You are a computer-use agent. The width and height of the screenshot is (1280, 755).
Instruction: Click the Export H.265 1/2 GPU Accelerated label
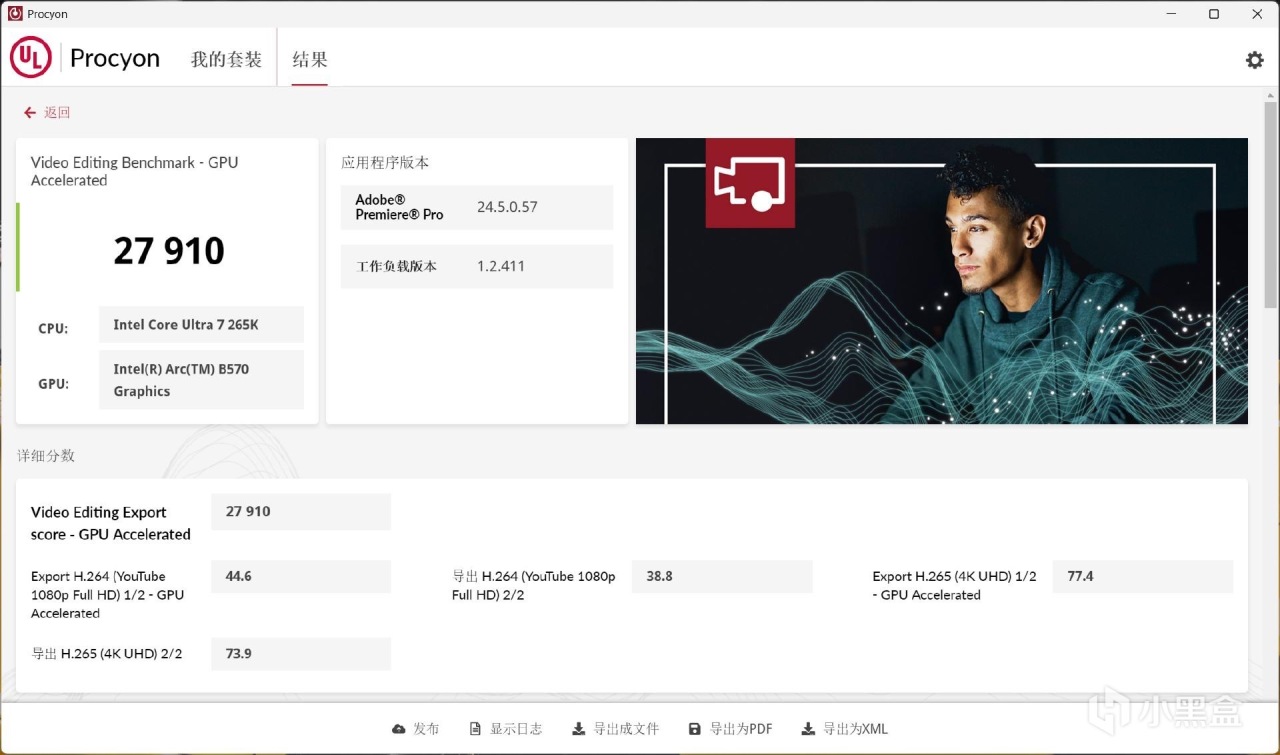pos(954,585)
